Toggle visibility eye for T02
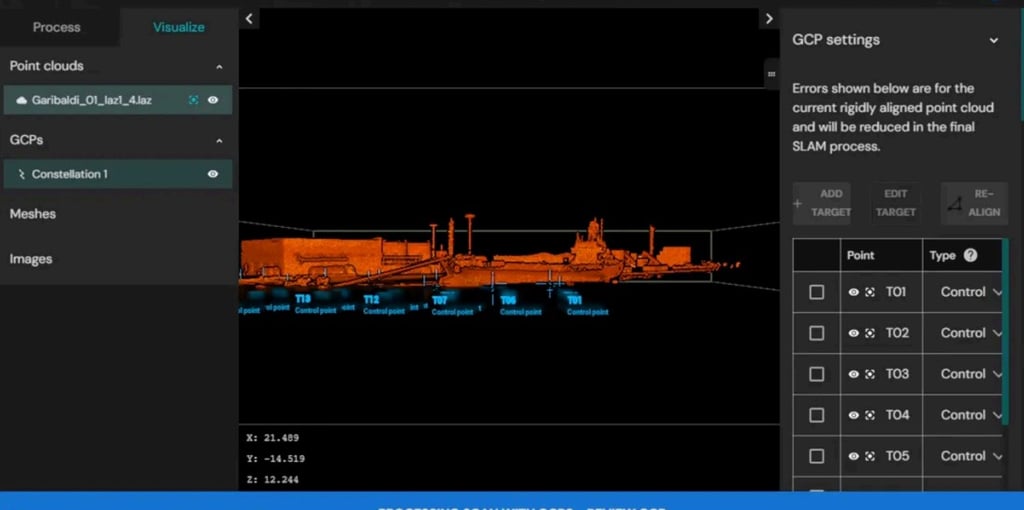Image resolution: width=1024 pixels, height=510 pixels. tap(854, 334)
